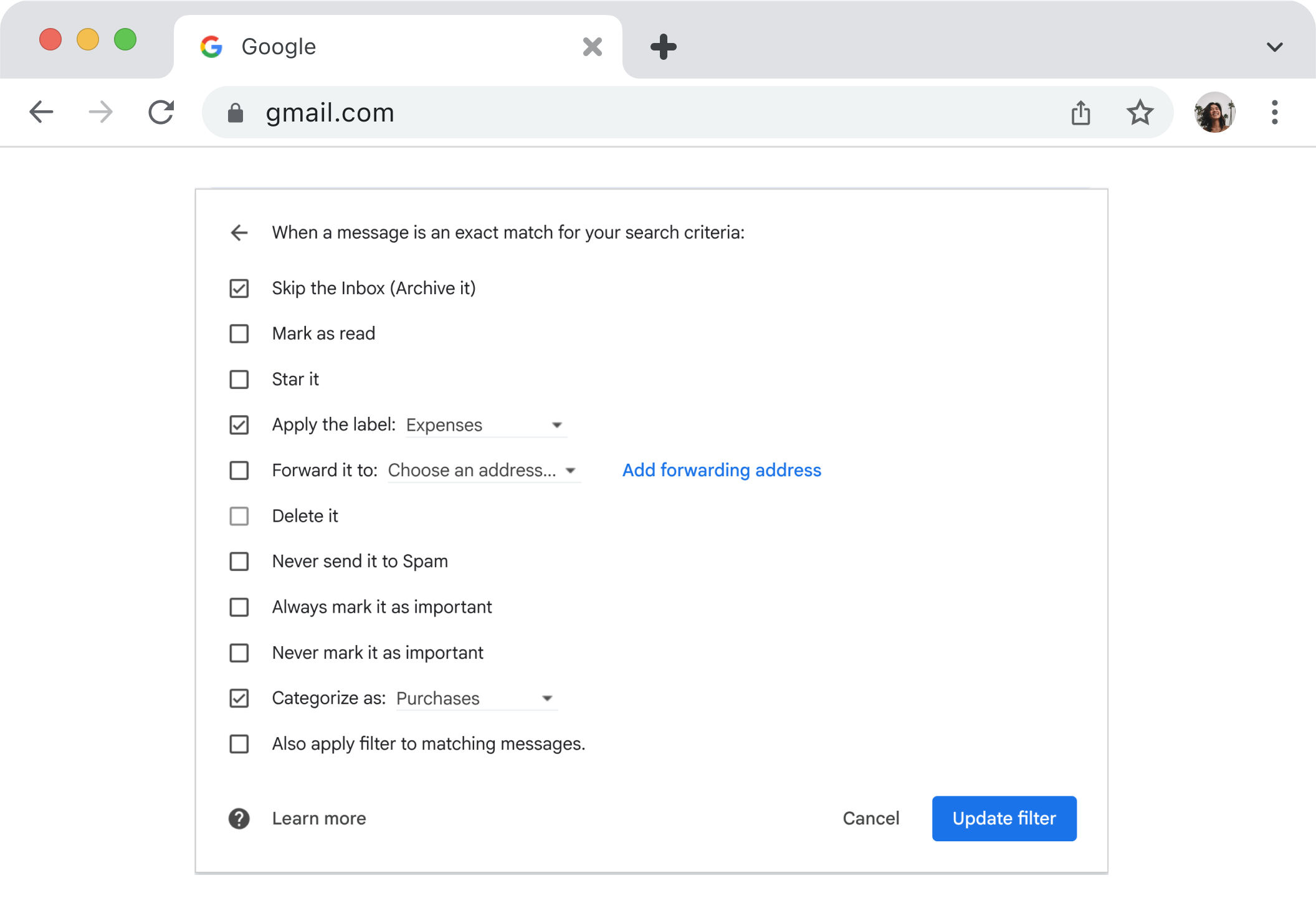Reload the gmail.com page
This screenshot has width=1316, height=903.
(x=161, y=112)
